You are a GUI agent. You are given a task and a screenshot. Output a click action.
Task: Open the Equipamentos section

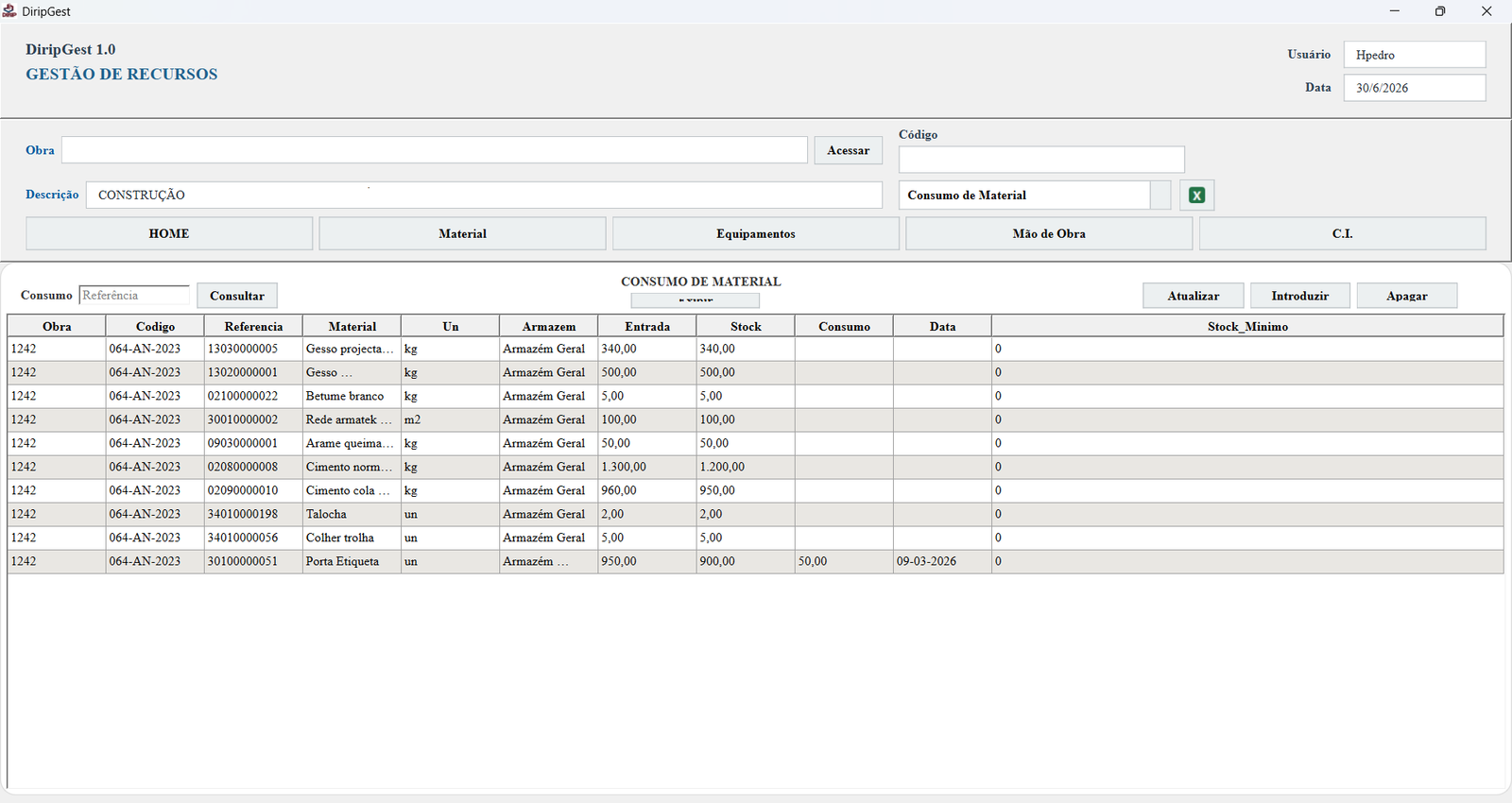click(x=756, y=233)
